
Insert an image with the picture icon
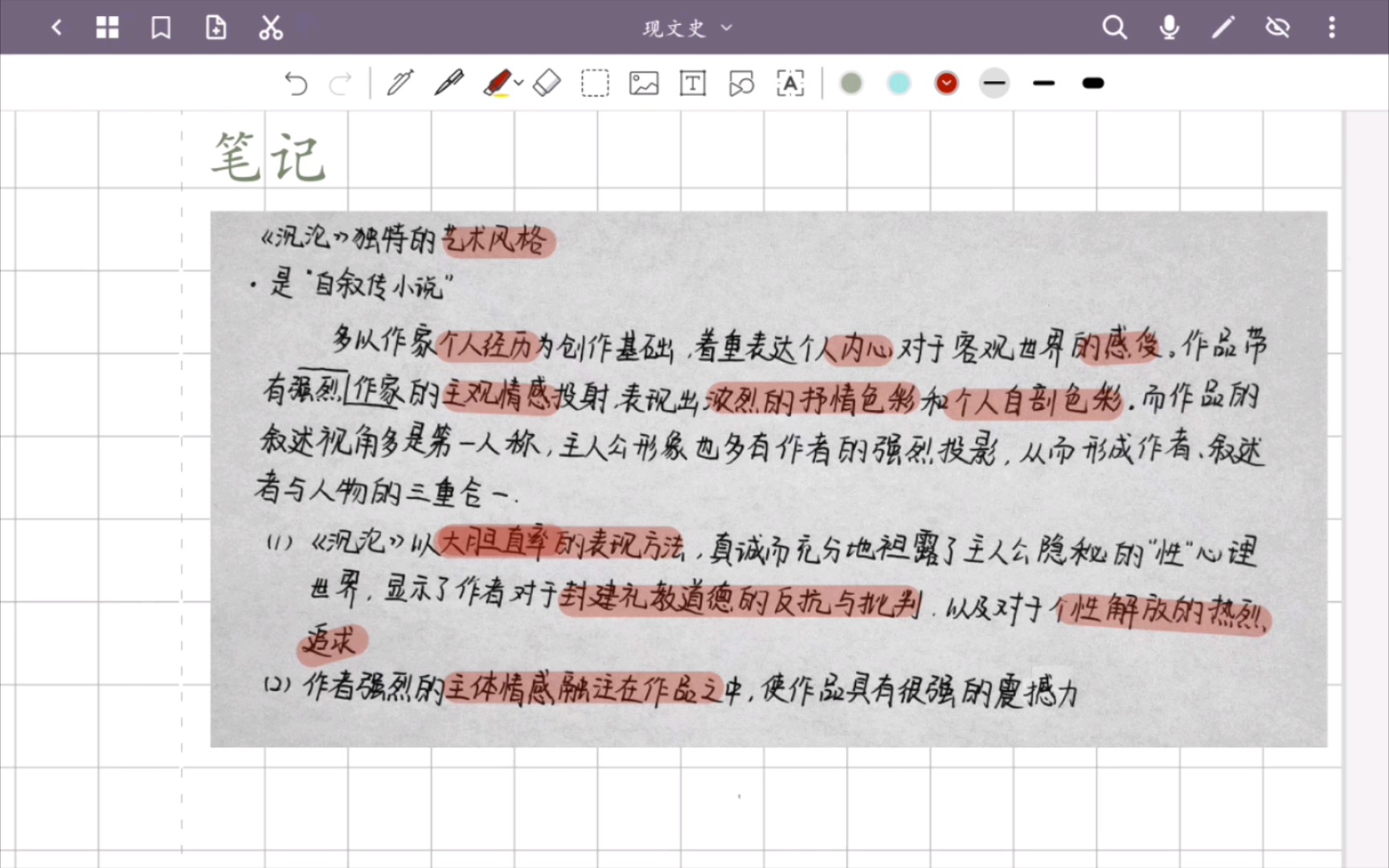(644, 83)
